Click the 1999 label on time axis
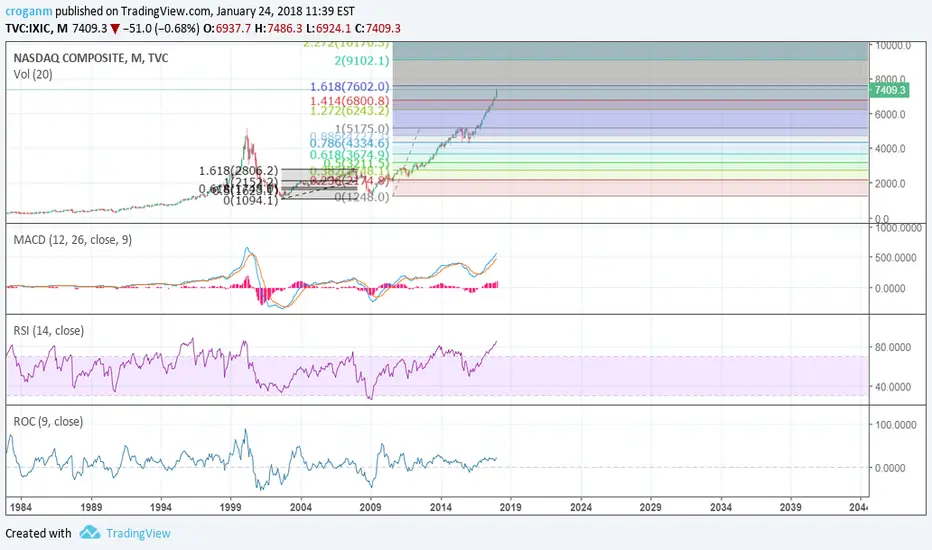 231,507
